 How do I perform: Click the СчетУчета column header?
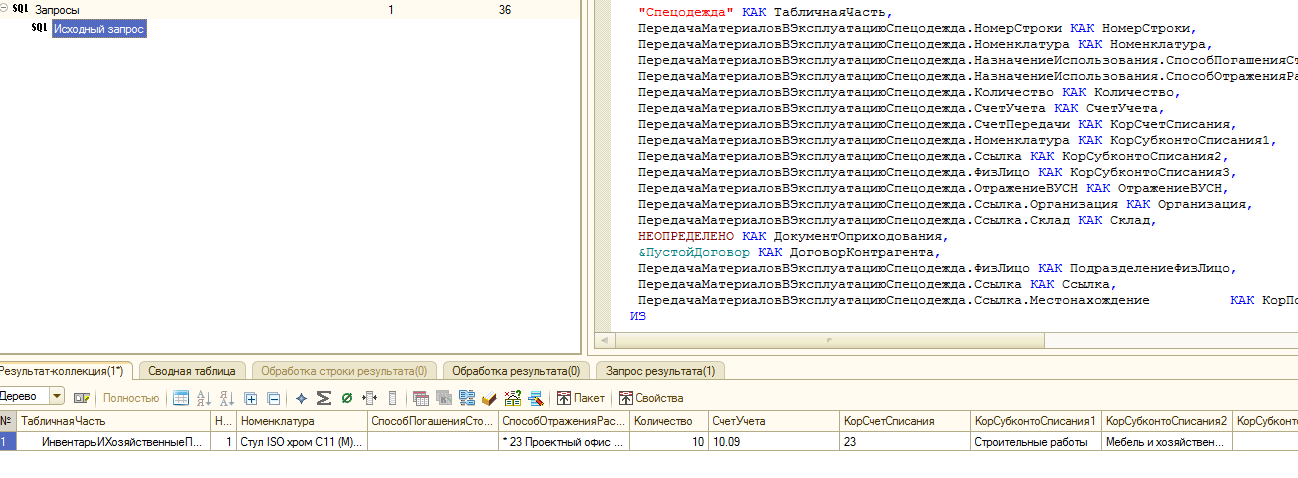coord(773,422)
